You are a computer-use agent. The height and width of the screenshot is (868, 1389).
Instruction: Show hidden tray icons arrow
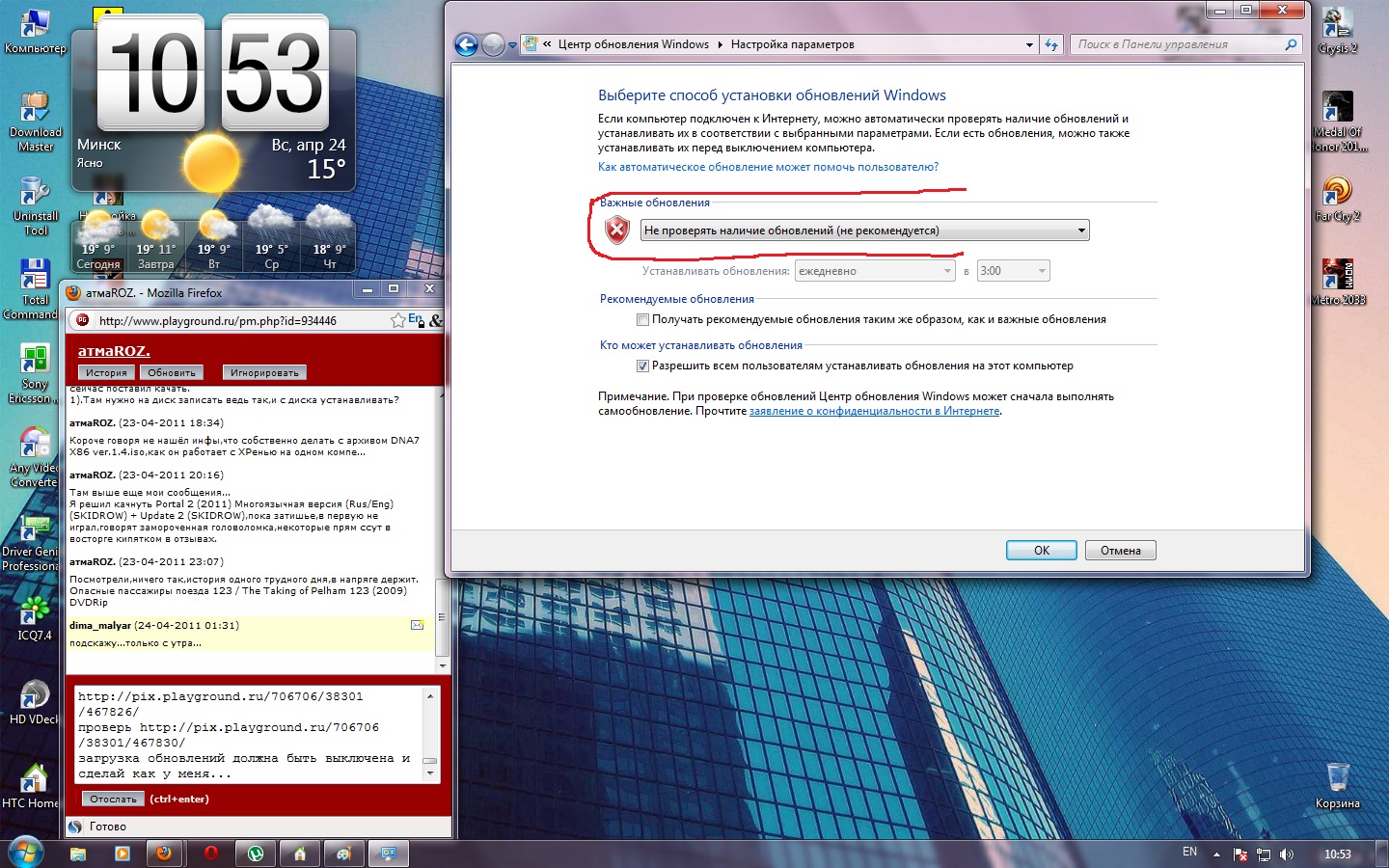point(1217,854)
